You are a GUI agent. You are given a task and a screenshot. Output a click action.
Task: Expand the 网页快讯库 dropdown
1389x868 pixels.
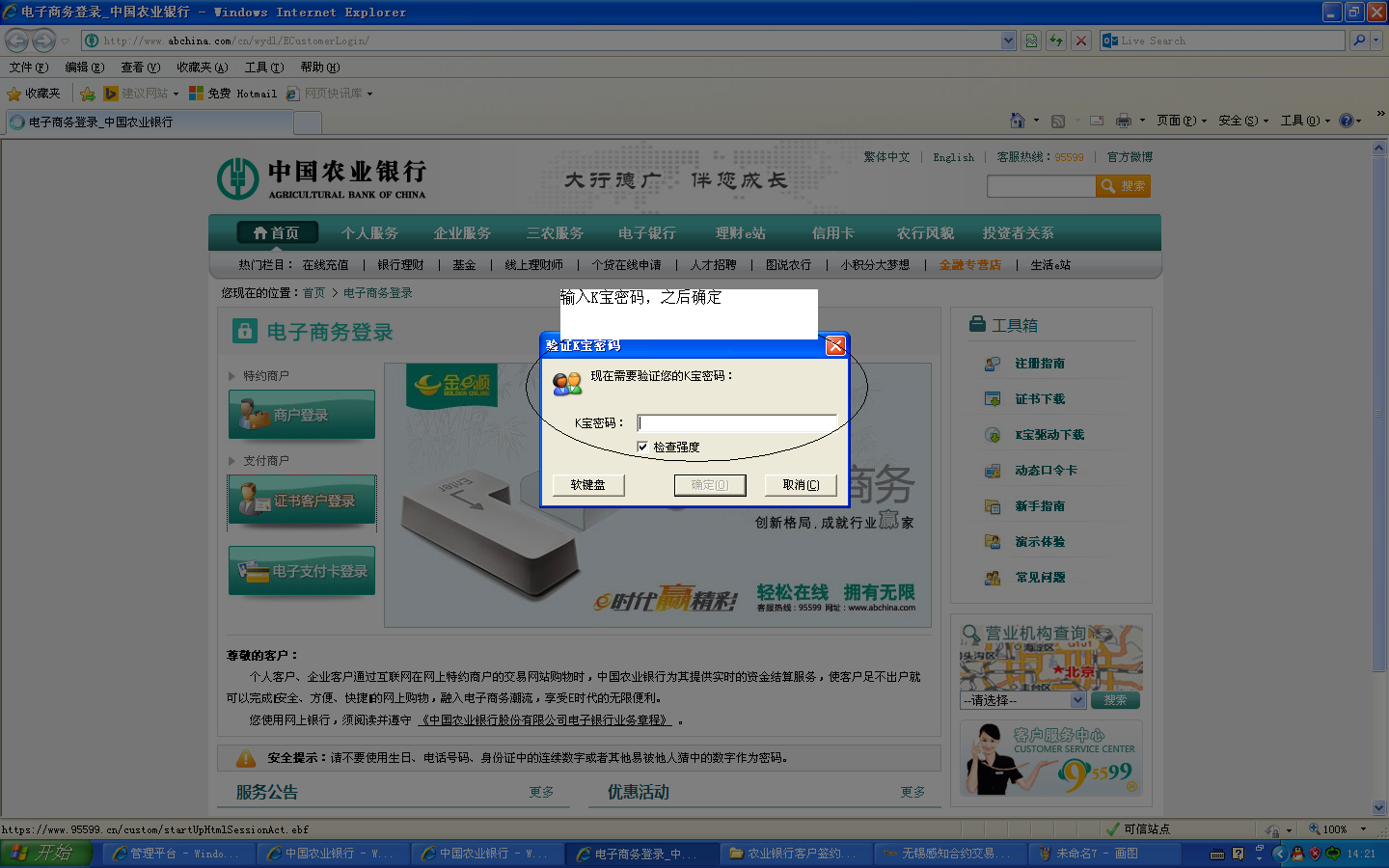(369, 95)
